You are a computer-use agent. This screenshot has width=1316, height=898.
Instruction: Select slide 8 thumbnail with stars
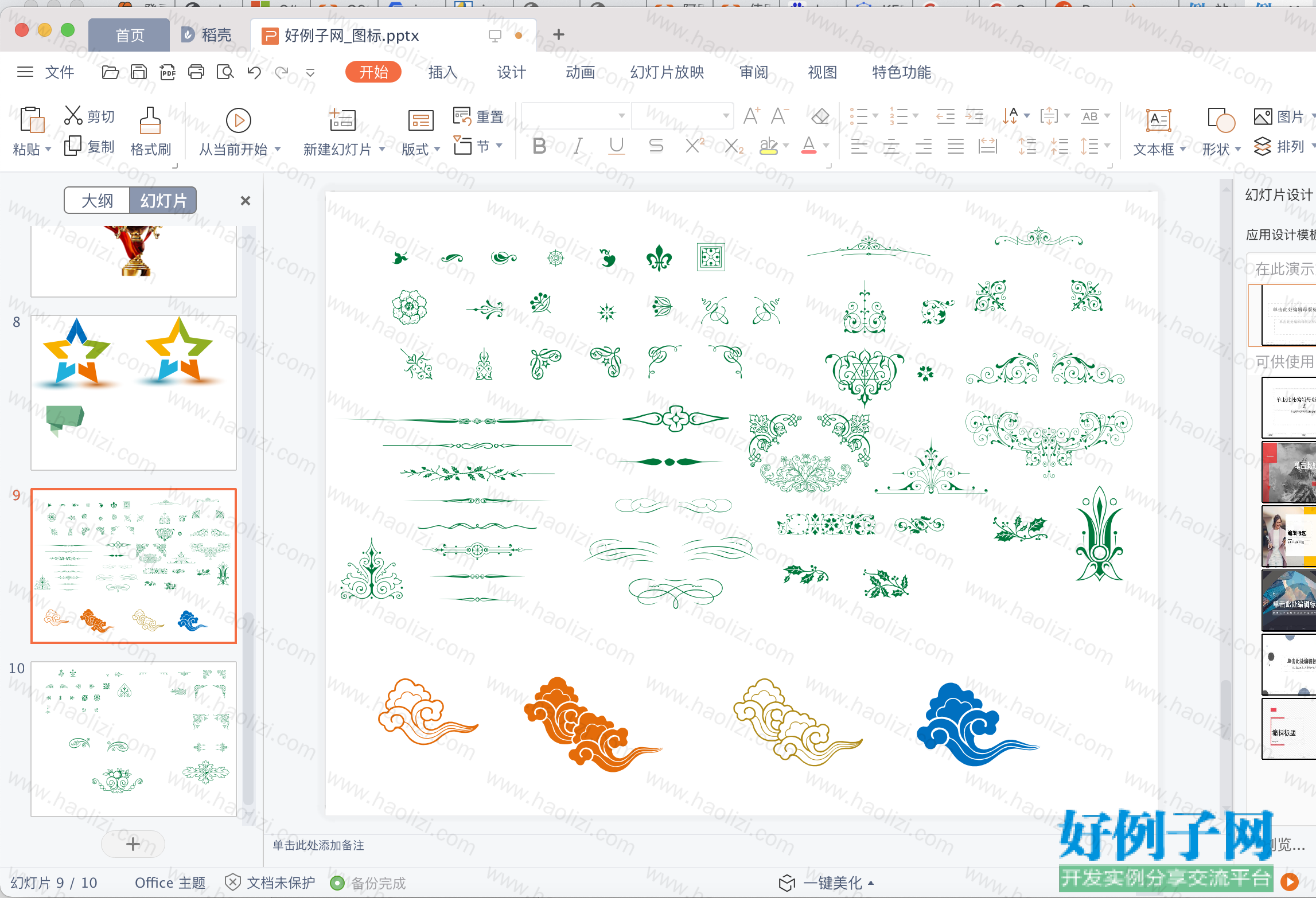pyautogui.click(x=134, y=393)
